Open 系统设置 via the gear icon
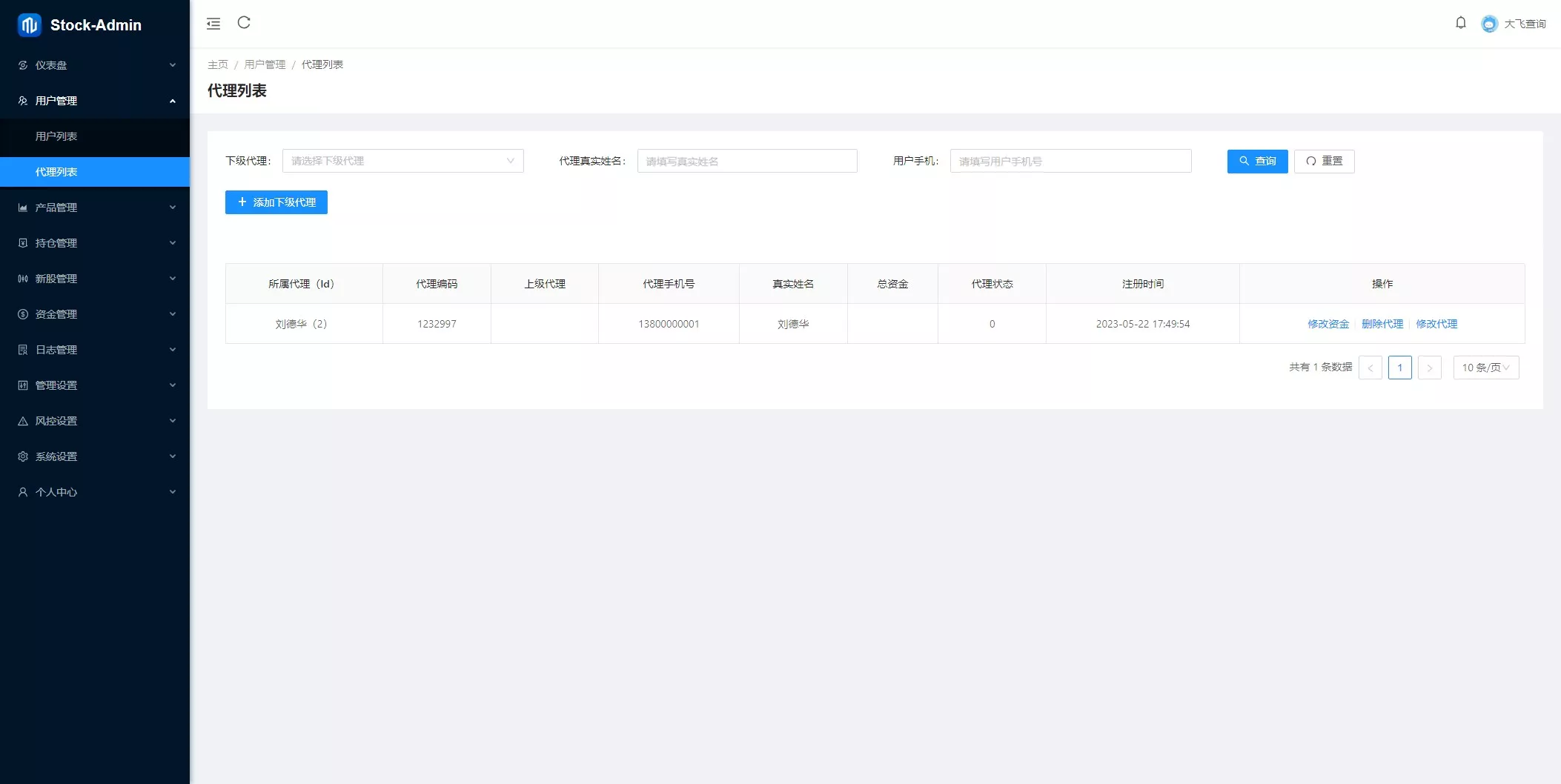Viewport: 1561px width, 784px height. [x=22, y=456]
